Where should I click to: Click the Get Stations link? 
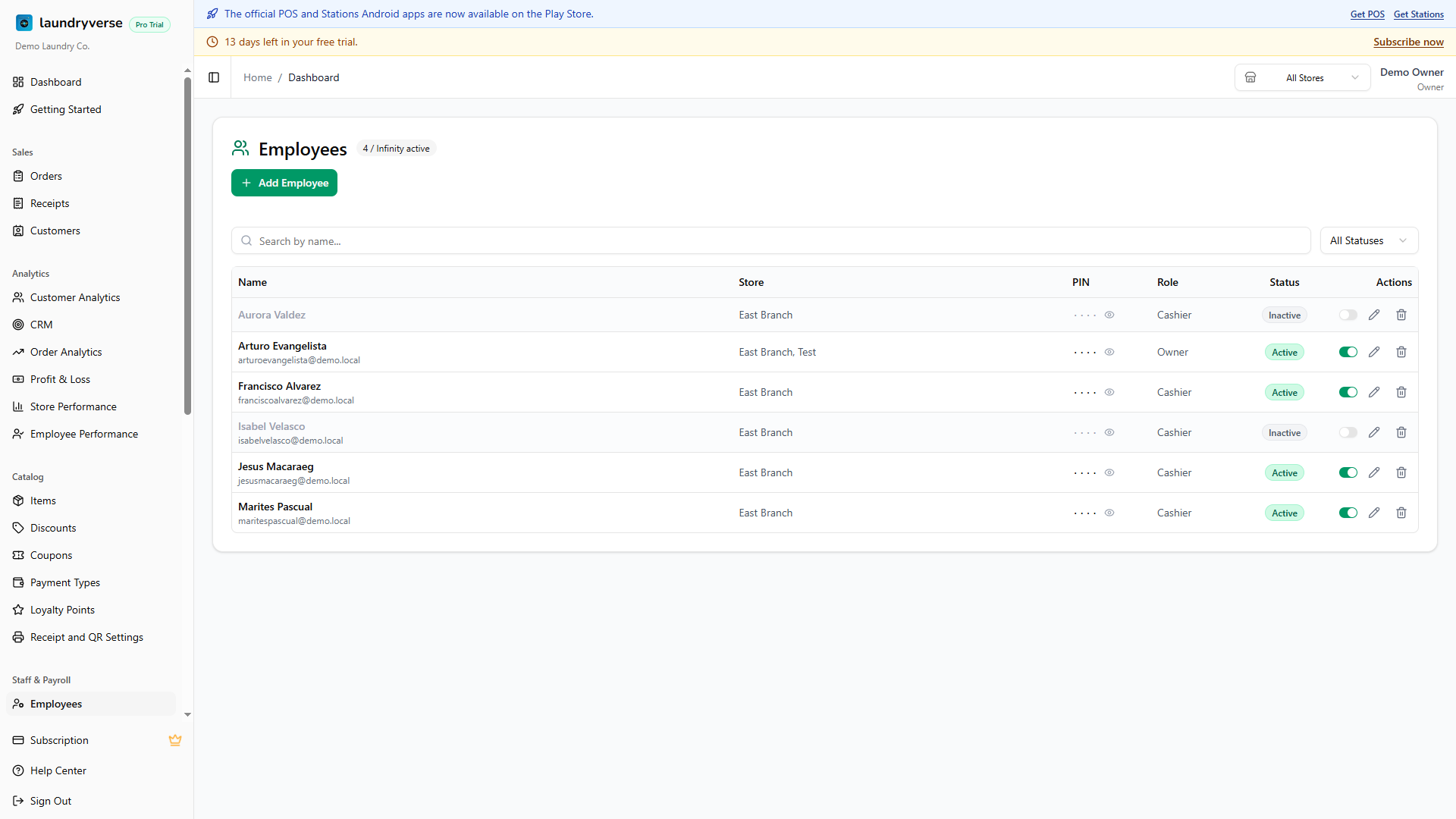point(1418,14)
